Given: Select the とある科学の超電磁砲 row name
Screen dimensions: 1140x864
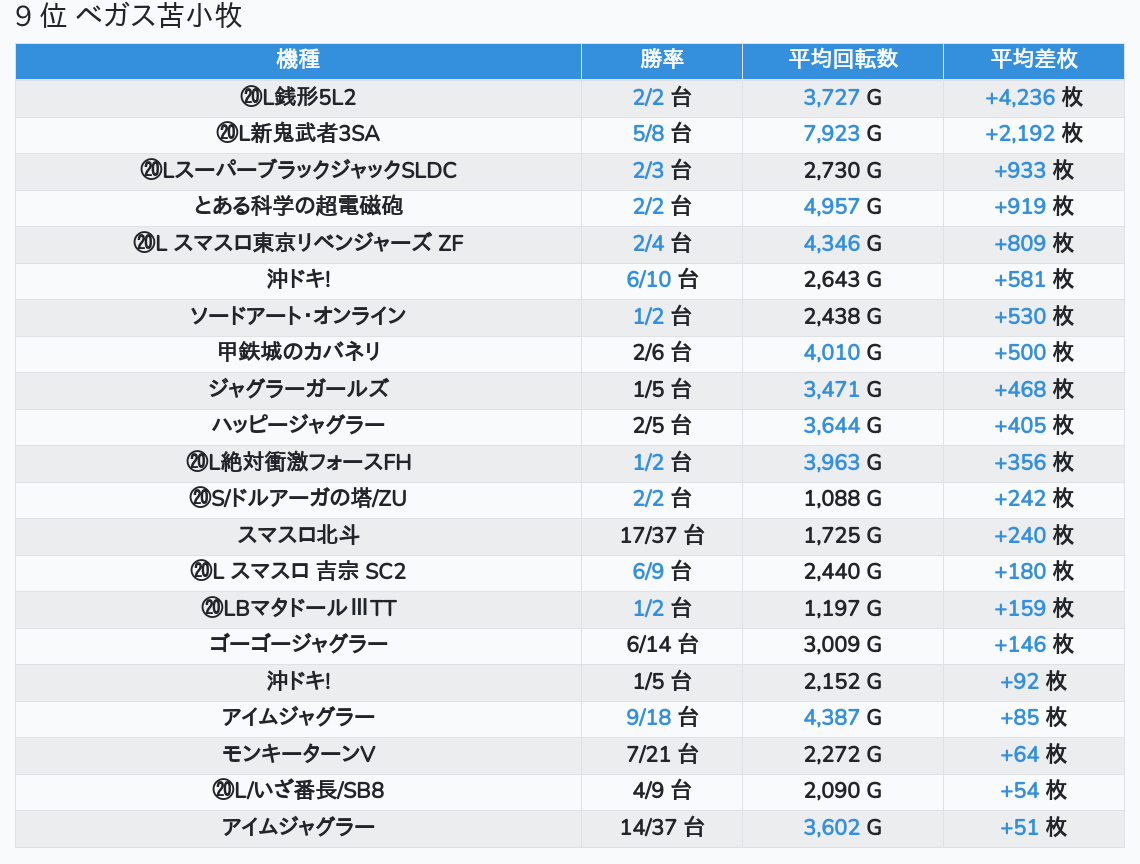Looking at the screenshot, I should click(x=298, y=206).
